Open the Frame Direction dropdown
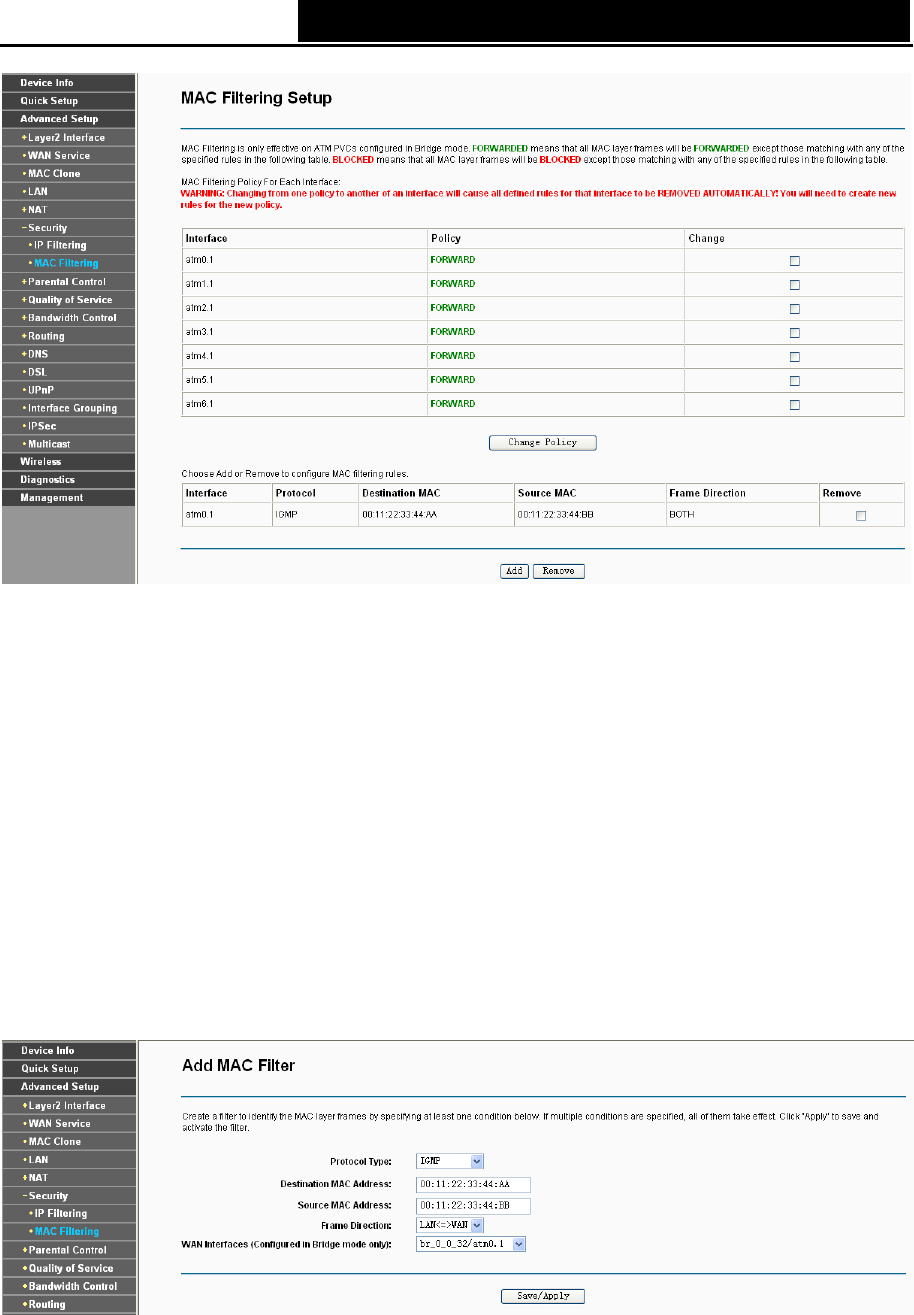Image resolution: width=914 pixels, height=1315 pixels. [450, 1224]
